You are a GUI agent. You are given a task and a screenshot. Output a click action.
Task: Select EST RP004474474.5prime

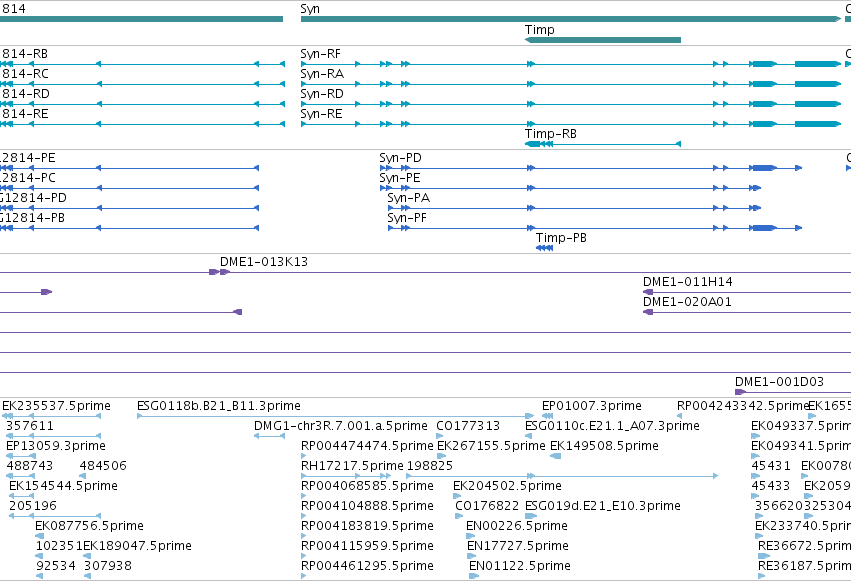click(x=367, y=446)
